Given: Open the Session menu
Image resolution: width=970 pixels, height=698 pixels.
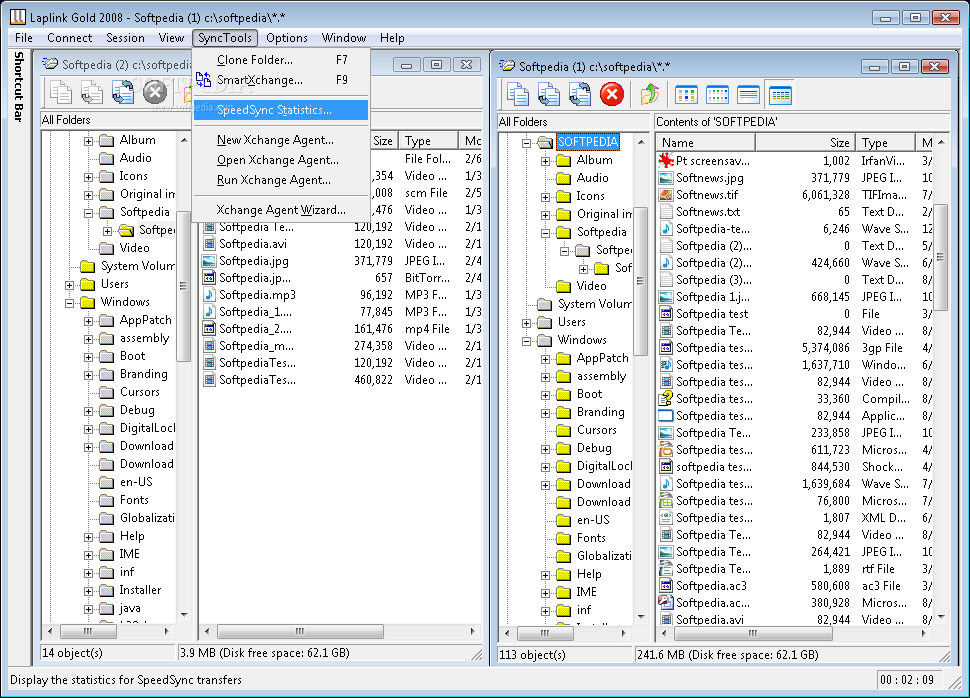Looking at the screenshot, I should click(125, 38).
